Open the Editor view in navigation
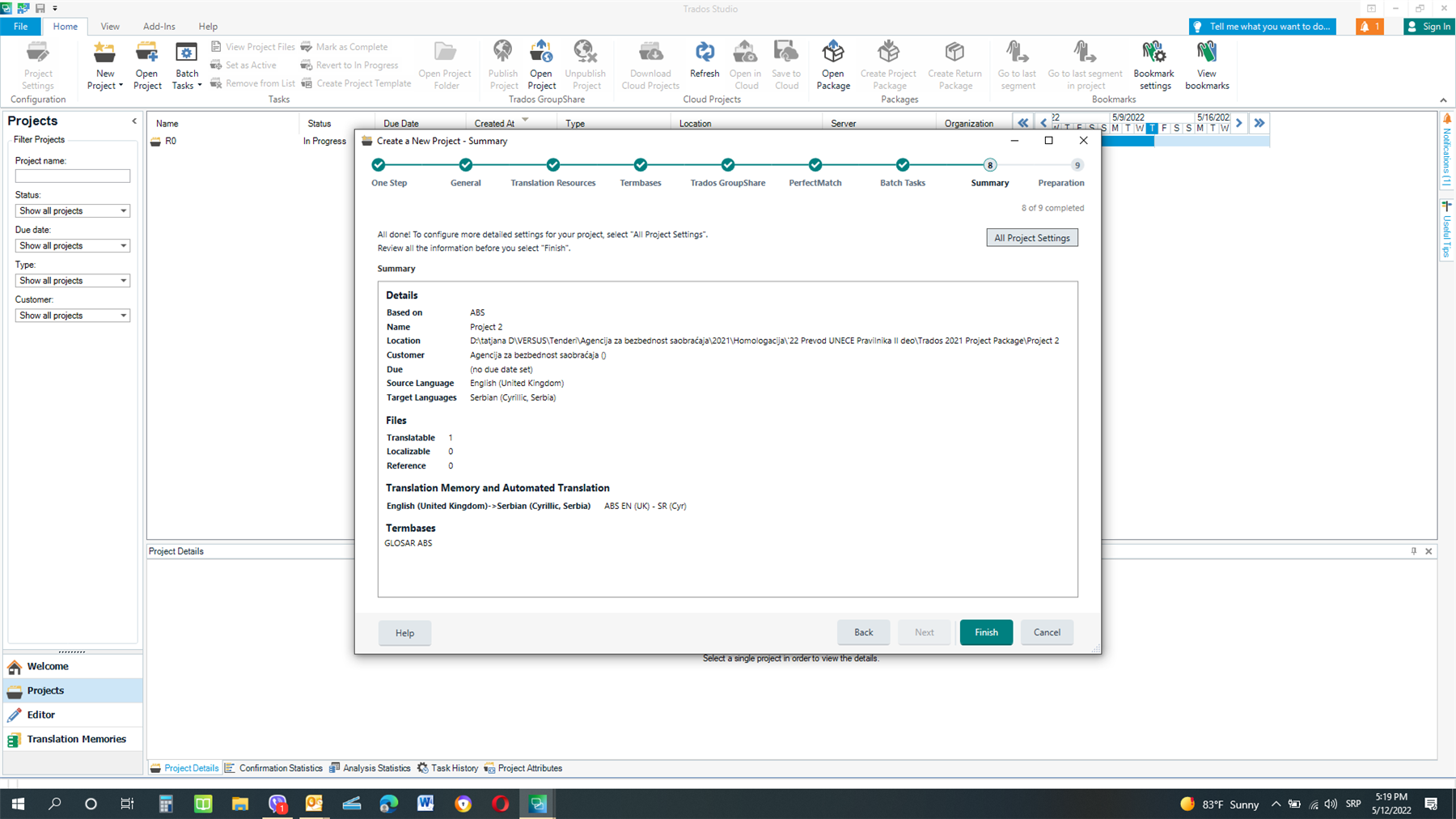1456x819 pixels. [x=73, y=715]
